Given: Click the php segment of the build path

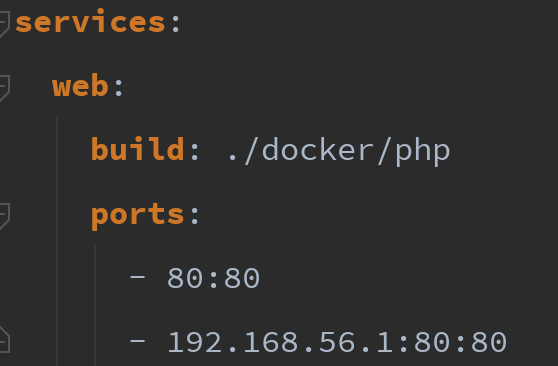Looking at the screenshot, I should tap(423, 151).
